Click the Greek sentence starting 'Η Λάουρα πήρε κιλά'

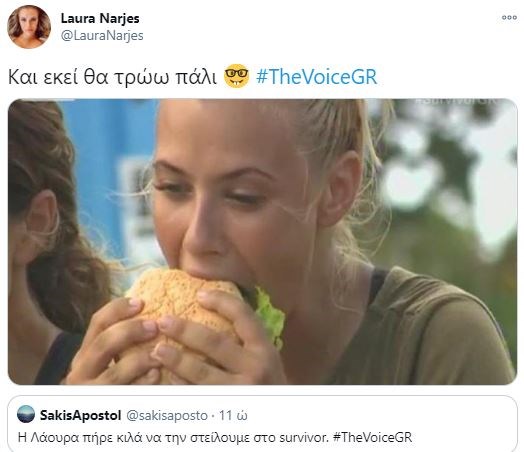(215, 437)
